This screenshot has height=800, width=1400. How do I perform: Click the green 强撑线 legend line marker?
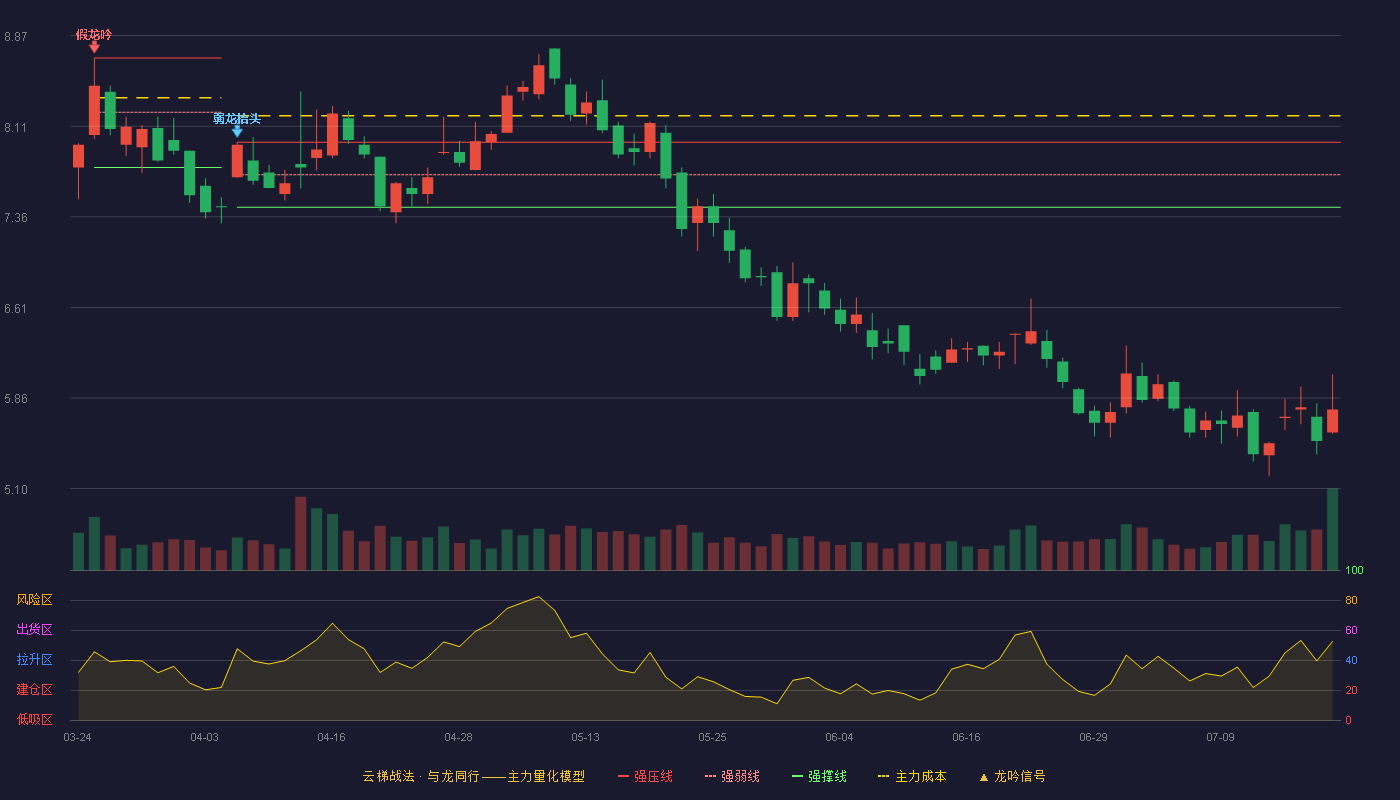pyautogui.click(x=797, y=776)
